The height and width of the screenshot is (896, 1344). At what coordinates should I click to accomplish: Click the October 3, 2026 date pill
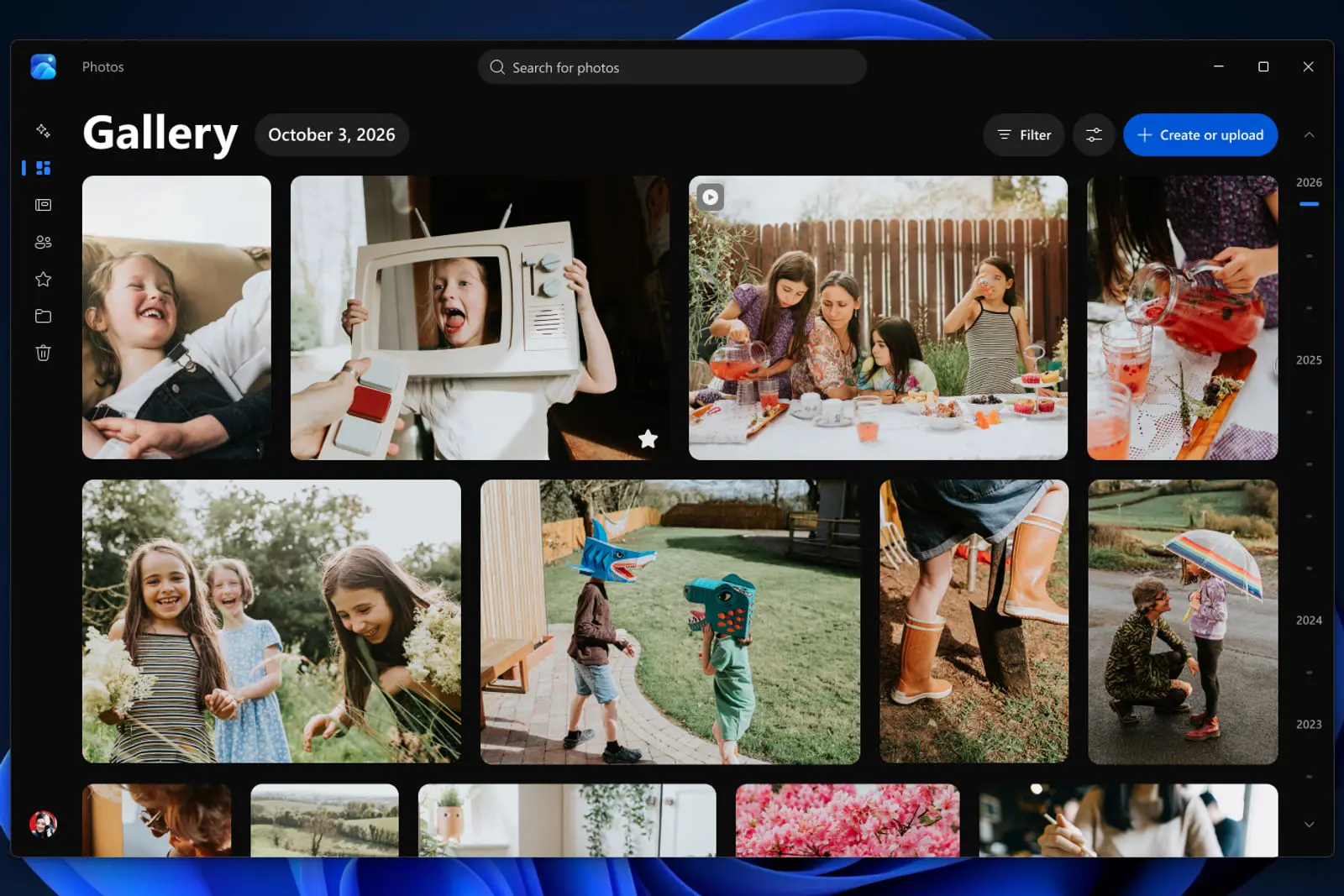[332, 135]
